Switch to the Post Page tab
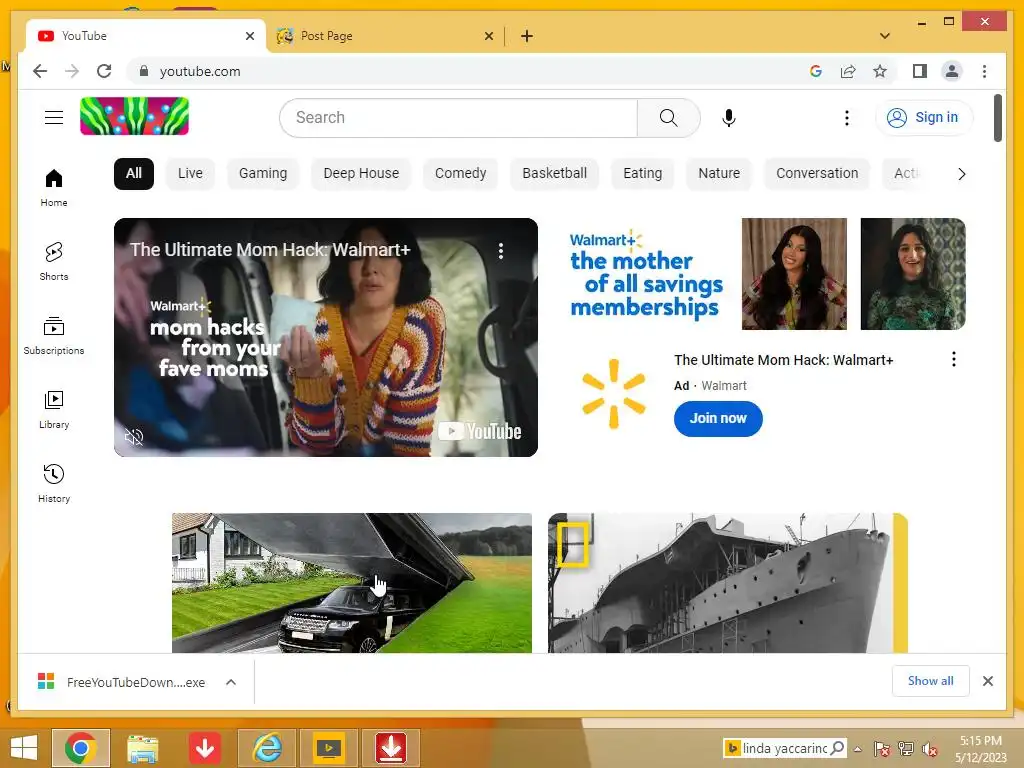 pos(385,36)
